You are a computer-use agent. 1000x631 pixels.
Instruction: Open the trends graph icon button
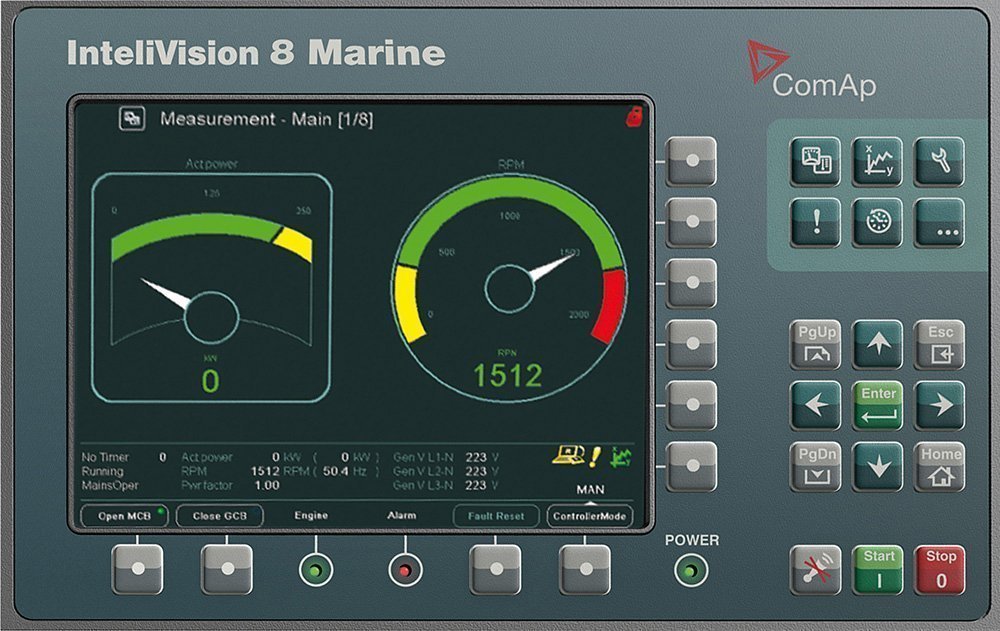[x=878, y=162]
